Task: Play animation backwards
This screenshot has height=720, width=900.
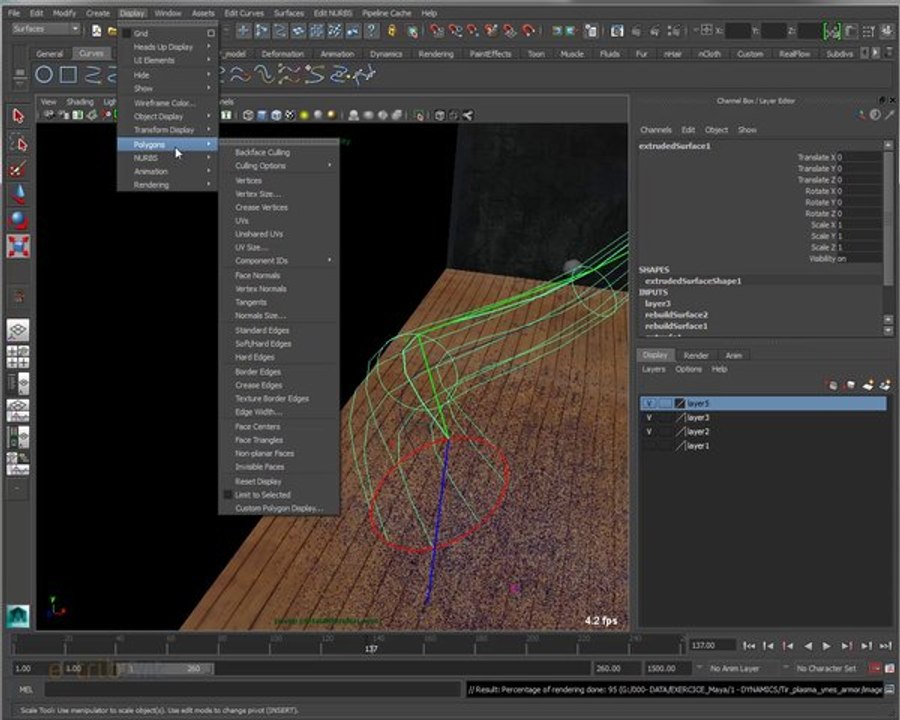Action: coord(808,646)
